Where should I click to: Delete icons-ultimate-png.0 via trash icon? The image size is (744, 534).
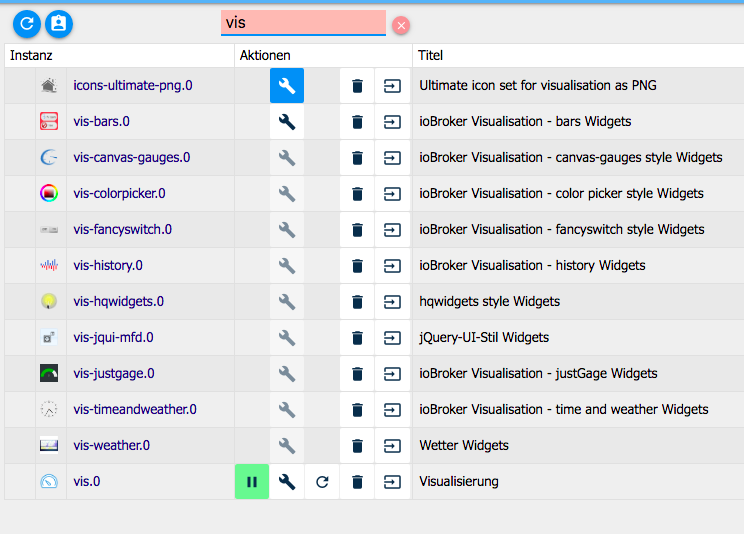[x=357, y=86]
